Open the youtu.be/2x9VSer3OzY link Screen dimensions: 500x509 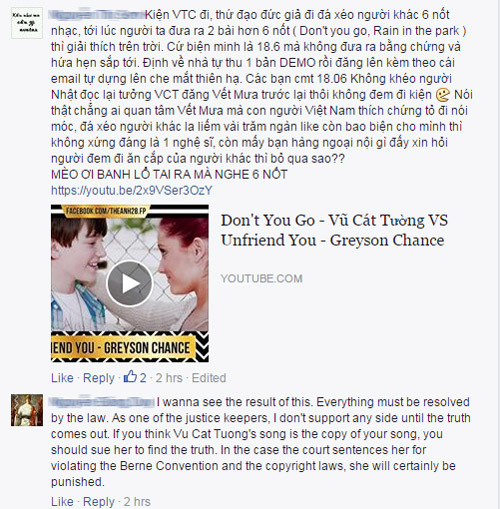click(x=132, y=190)
